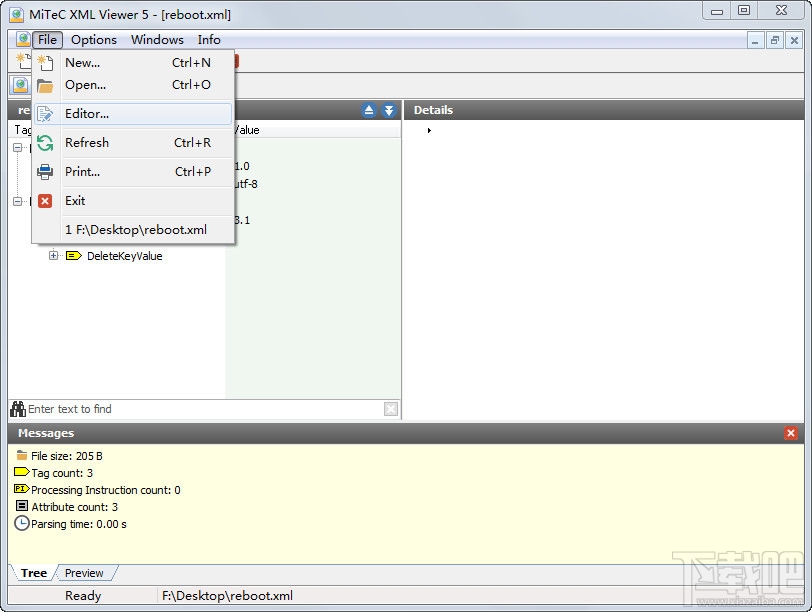Expand the DeleteKeyValue tree node

53,256
